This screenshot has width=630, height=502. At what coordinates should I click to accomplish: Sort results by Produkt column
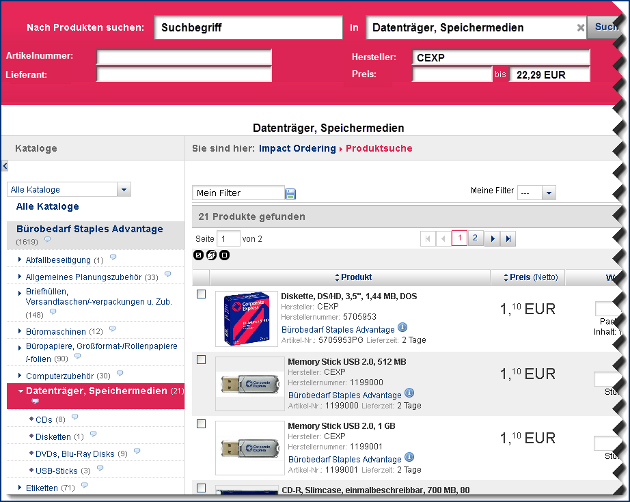(x=356, y=277)
